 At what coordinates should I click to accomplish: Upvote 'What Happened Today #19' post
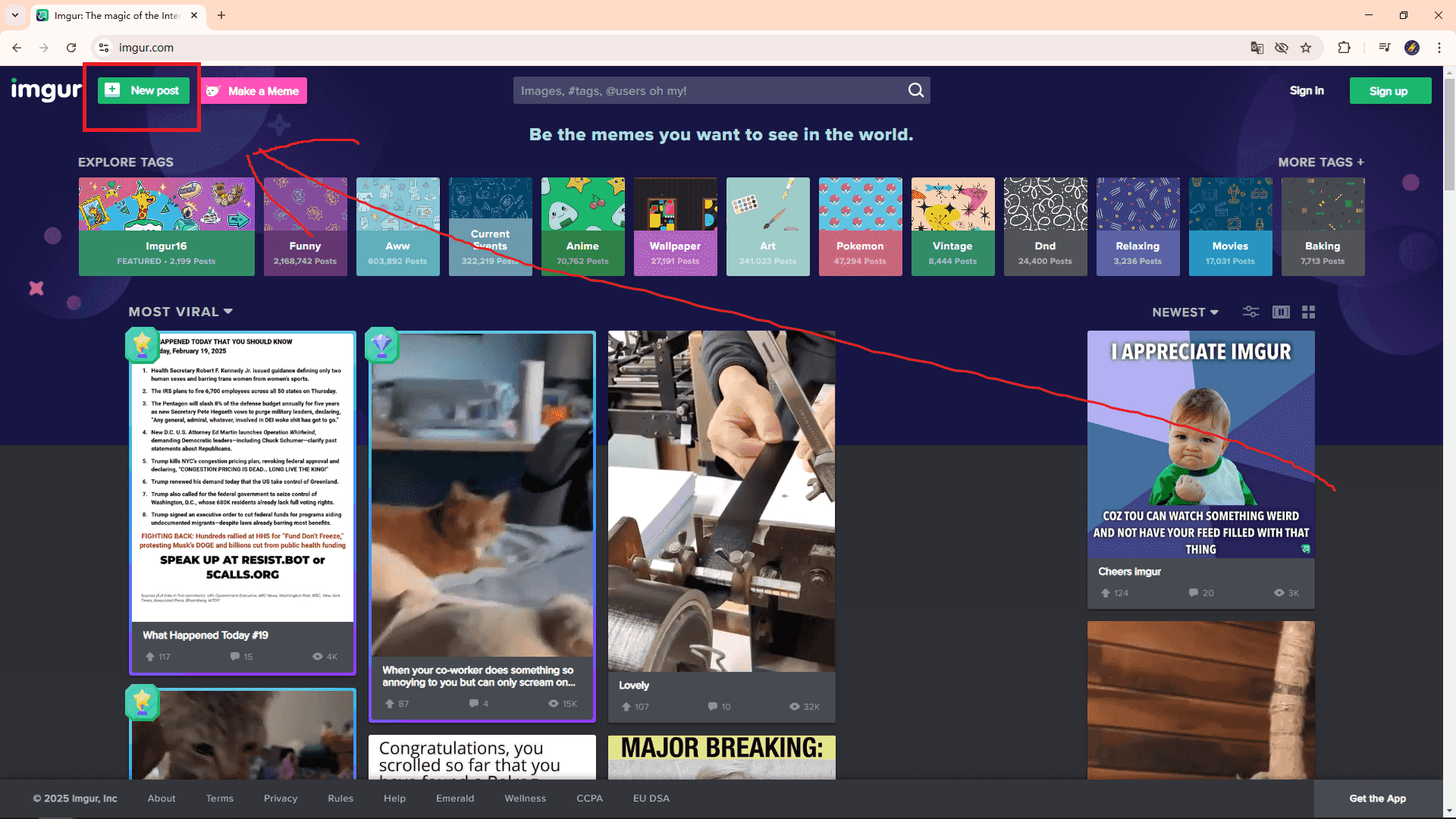point(150,657)
